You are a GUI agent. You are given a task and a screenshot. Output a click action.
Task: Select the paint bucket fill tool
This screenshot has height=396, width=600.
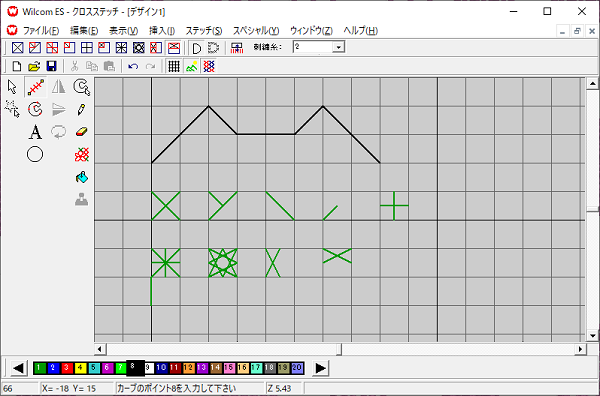[x=82, y=177]
